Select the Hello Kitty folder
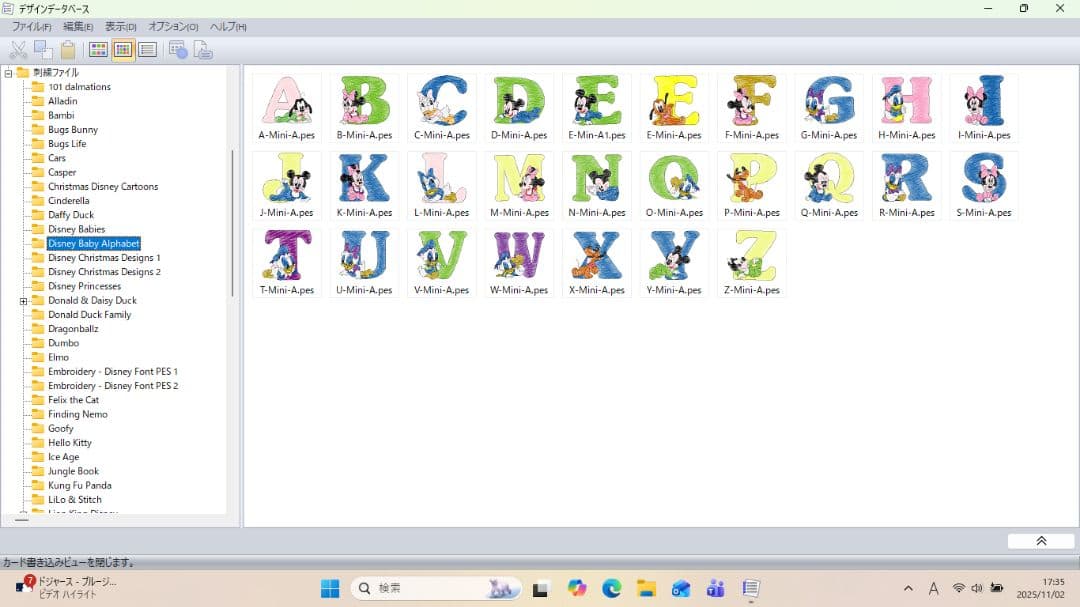This screenshot has height=607, width=1080. 69,443
